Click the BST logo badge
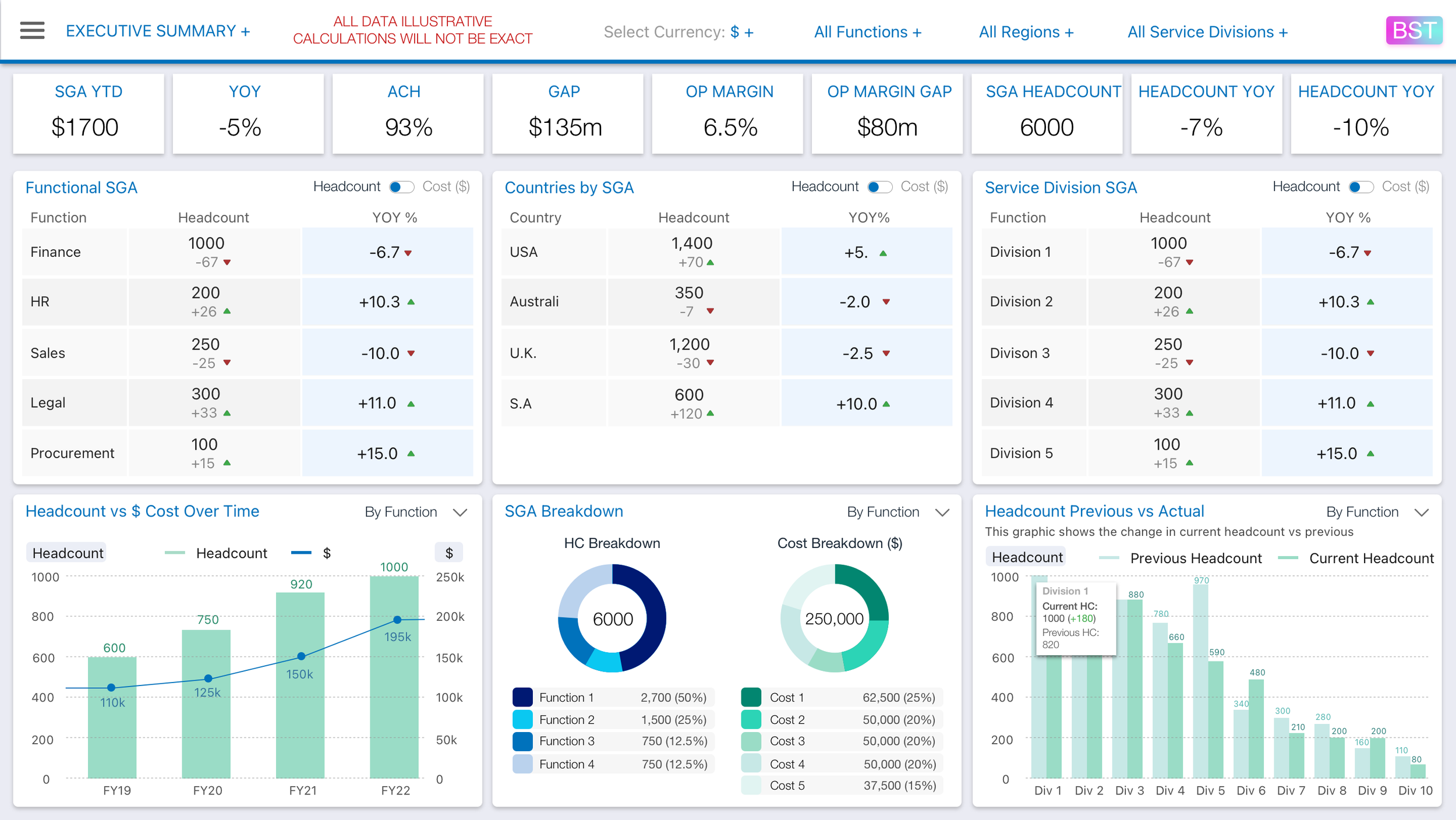 coord(1413,30)
